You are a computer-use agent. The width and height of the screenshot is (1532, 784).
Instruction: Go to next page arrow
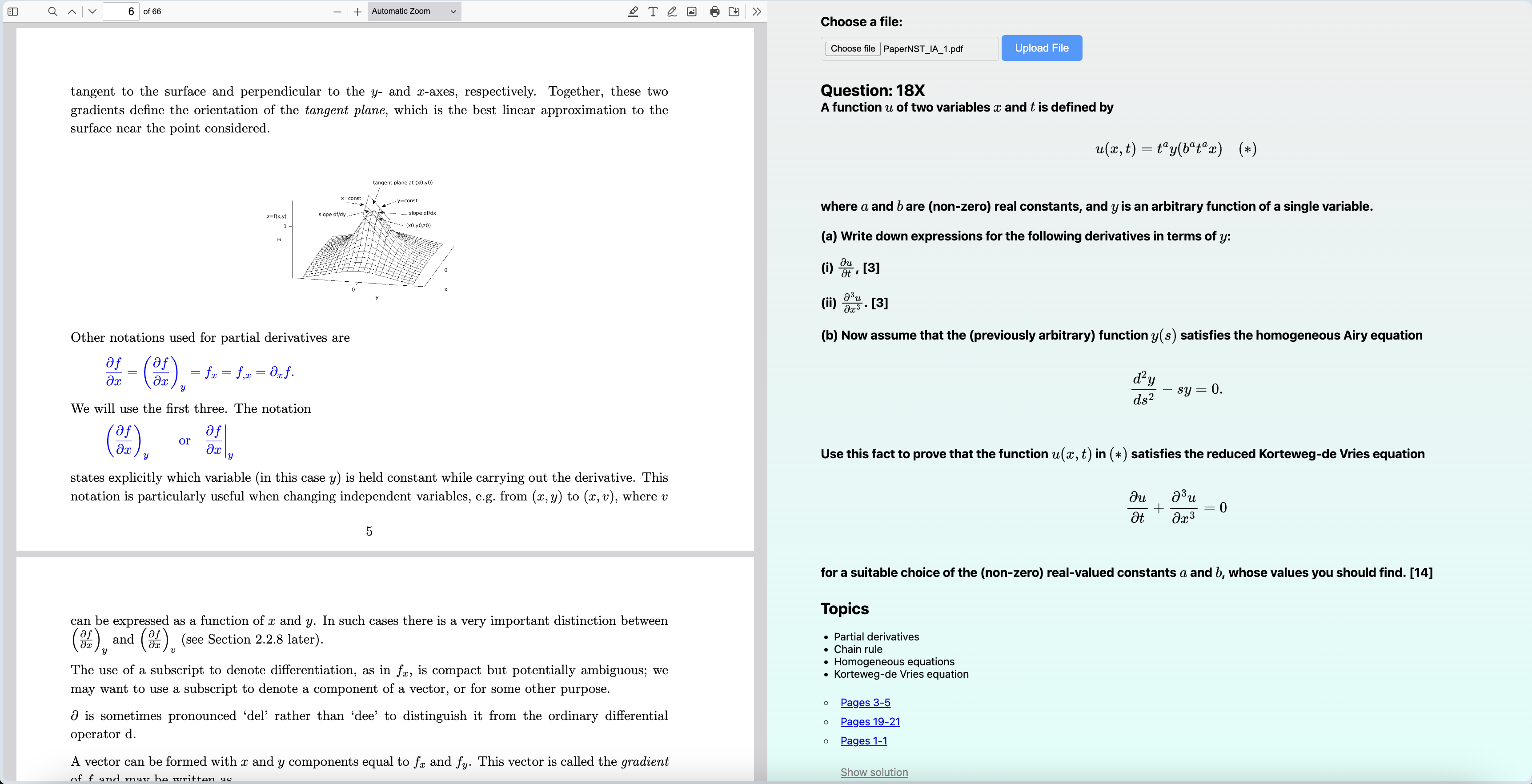tap(92, 11)
